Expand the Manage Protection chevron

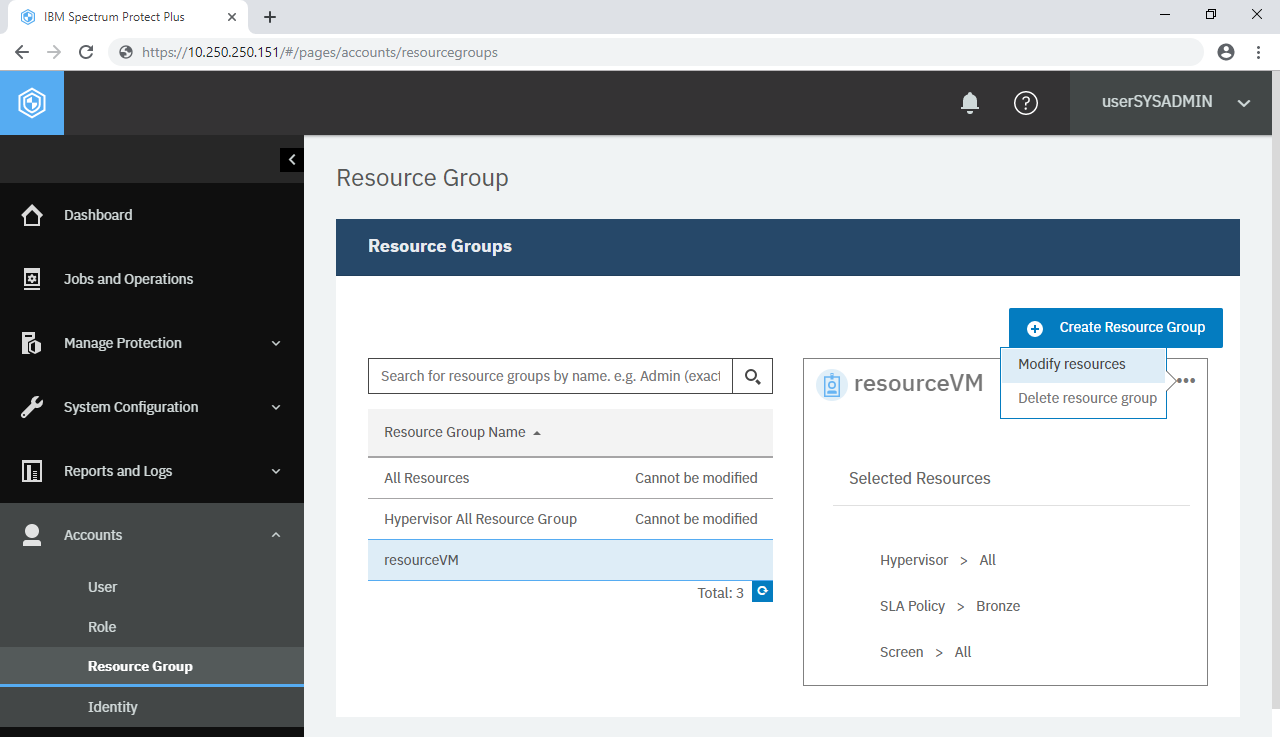(x=276, y=343)
